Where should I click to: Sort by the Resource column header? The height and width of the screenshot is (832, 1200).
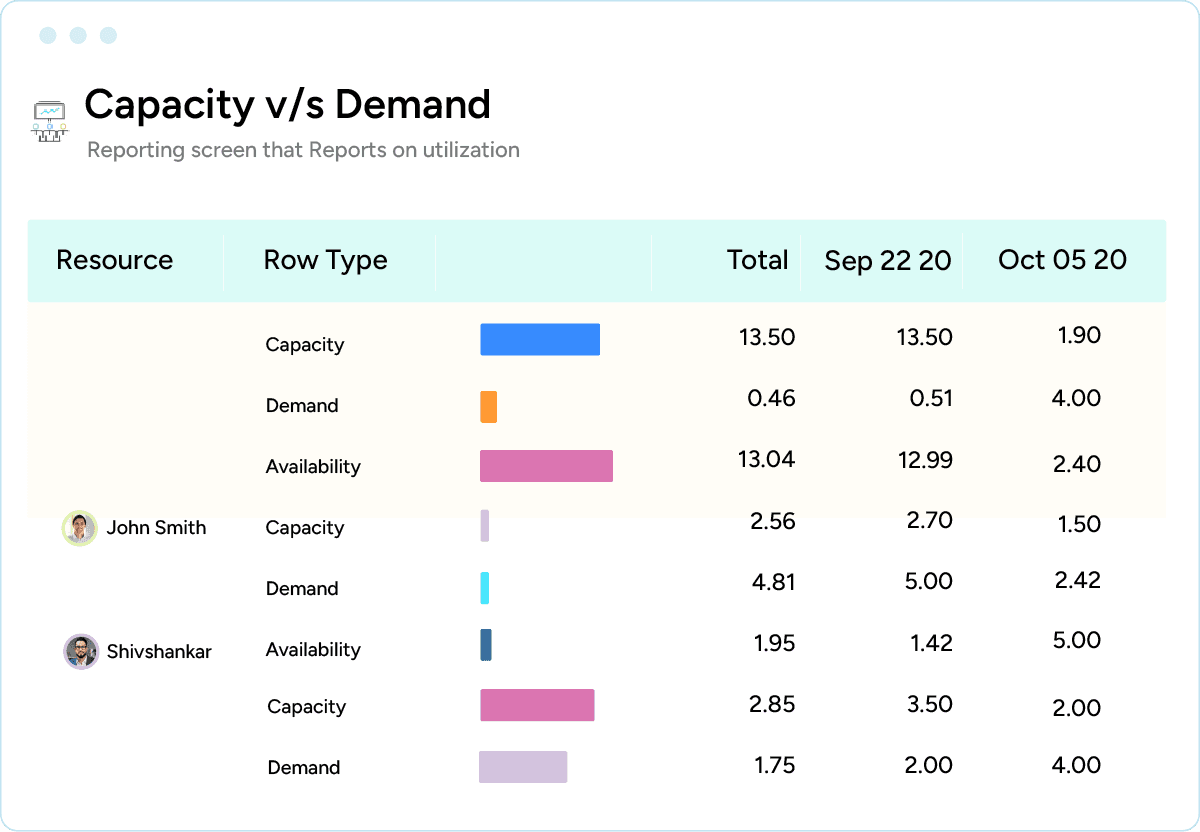coord(114,260)
